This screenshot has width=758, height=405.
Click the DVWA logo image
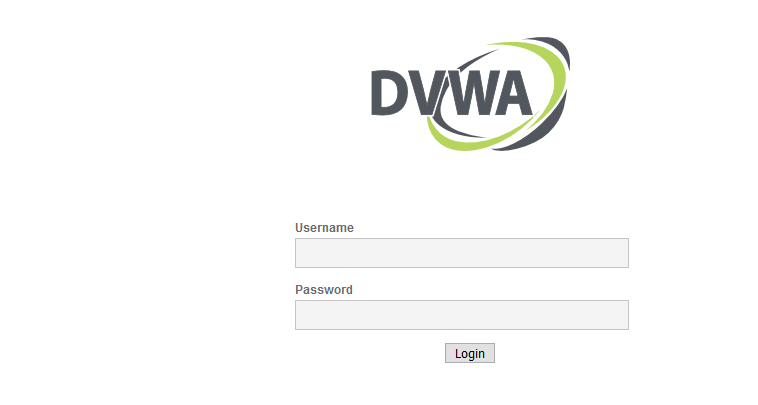click(x=470, y=94)
